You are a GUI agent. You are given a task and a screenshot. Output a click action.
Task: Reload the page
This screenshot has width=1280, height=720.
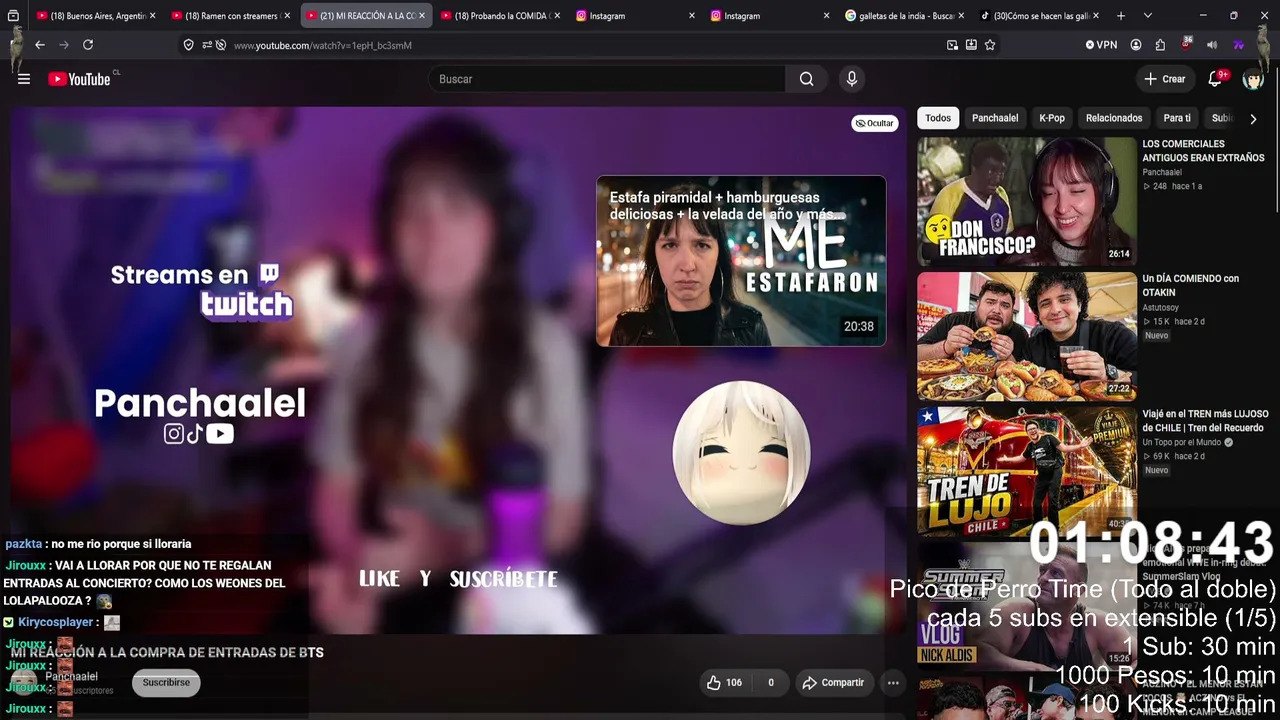click(88, 45)
